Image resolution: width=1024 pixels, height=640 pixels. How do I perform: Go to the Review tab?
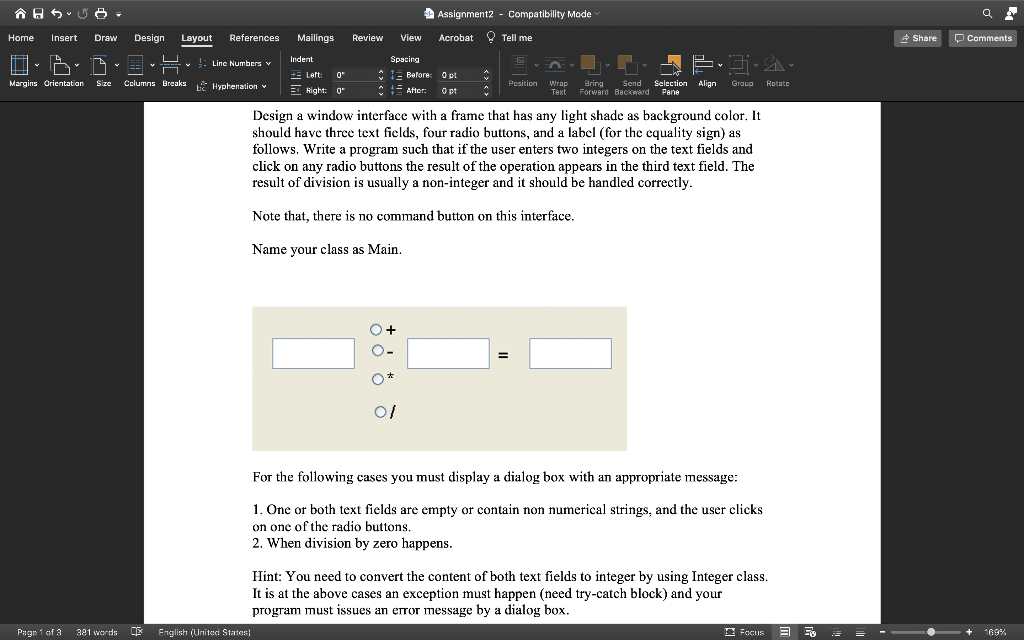[x=367, y=38]
